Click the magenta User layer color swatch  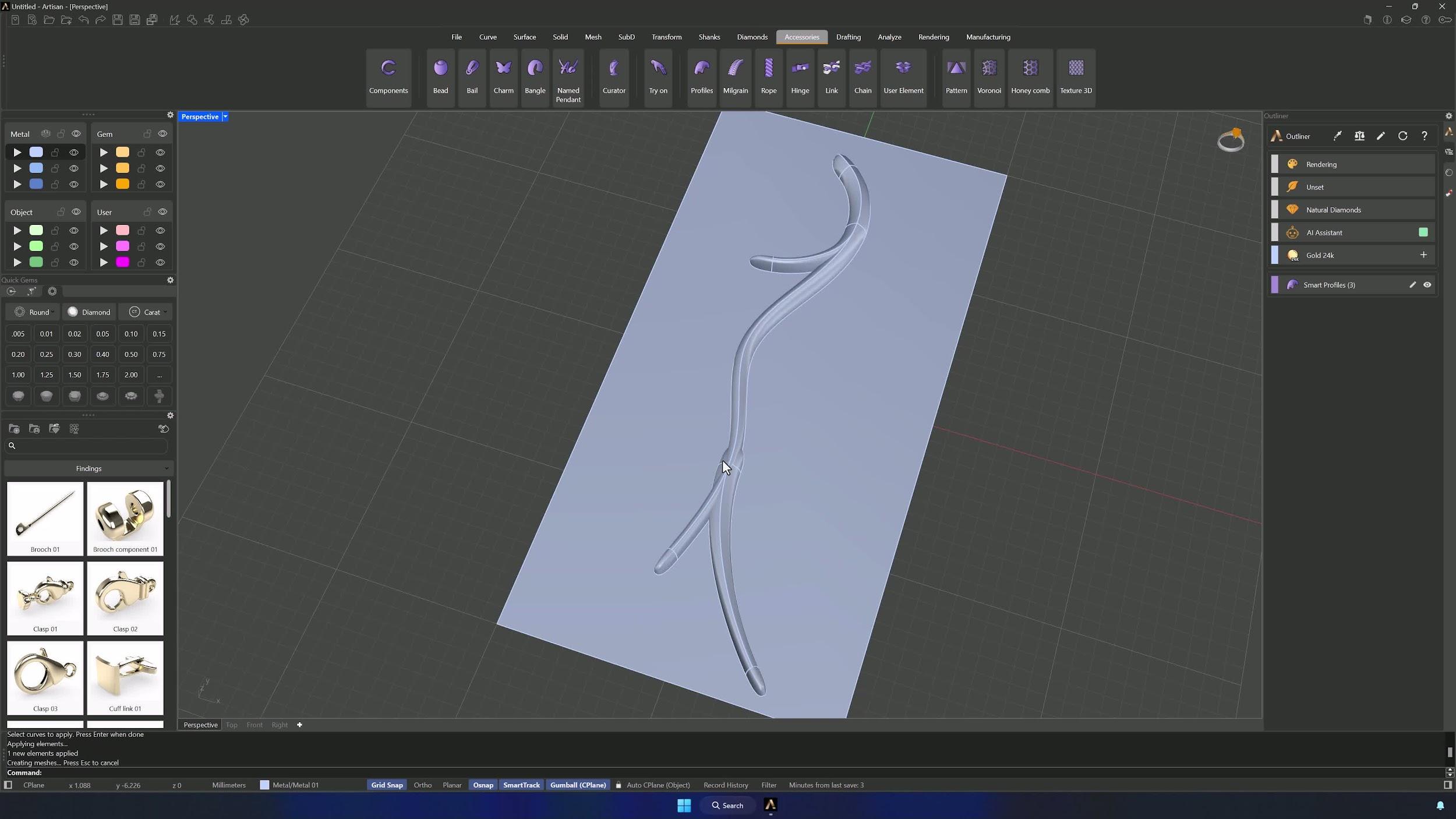[x=122, y=262]
